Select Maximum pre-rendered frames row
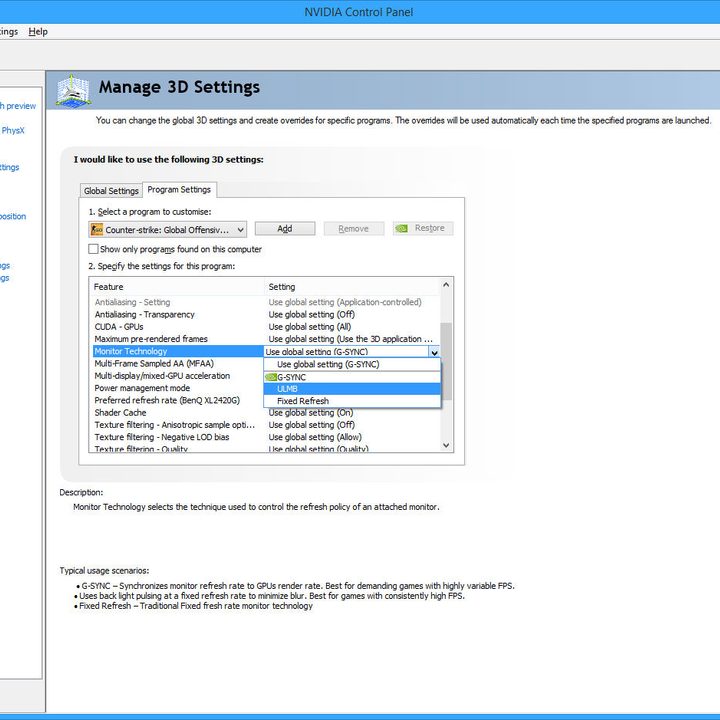 (x=266, y=339)
